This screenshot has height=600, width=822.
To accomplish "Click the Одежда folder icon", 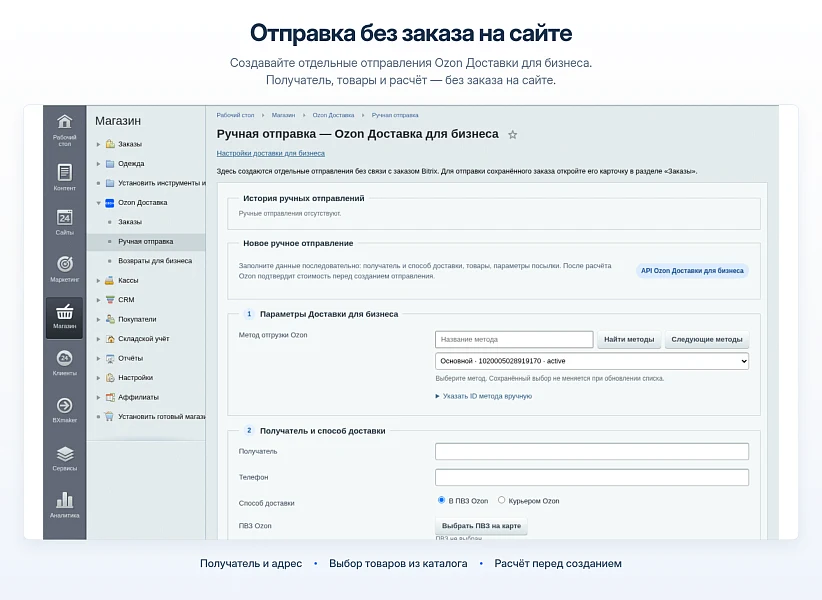I will point(110,163).
